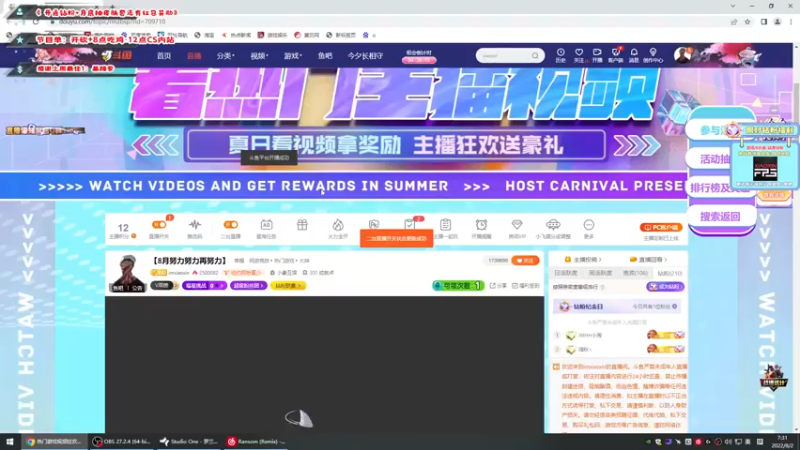Screen dimensions: 800x450
Task: Open the 小飞碟 UFO icon
Action: pos(553,224)
